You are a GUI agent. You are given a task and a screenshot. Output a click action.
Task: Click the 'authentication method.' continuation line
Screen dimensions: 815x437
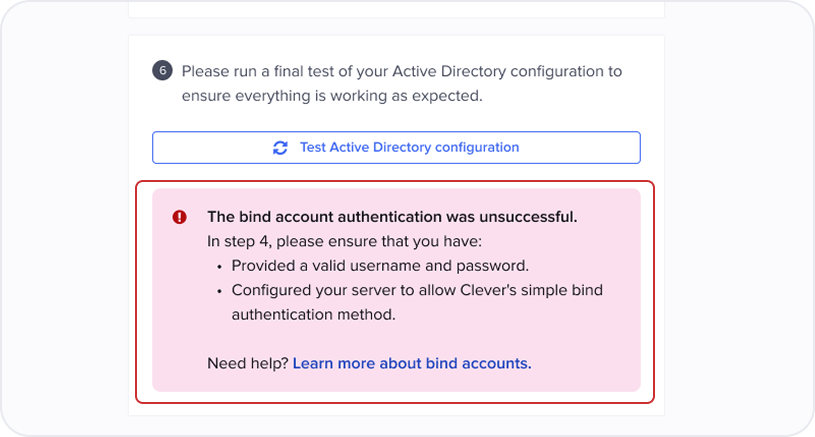pos(313,315)
